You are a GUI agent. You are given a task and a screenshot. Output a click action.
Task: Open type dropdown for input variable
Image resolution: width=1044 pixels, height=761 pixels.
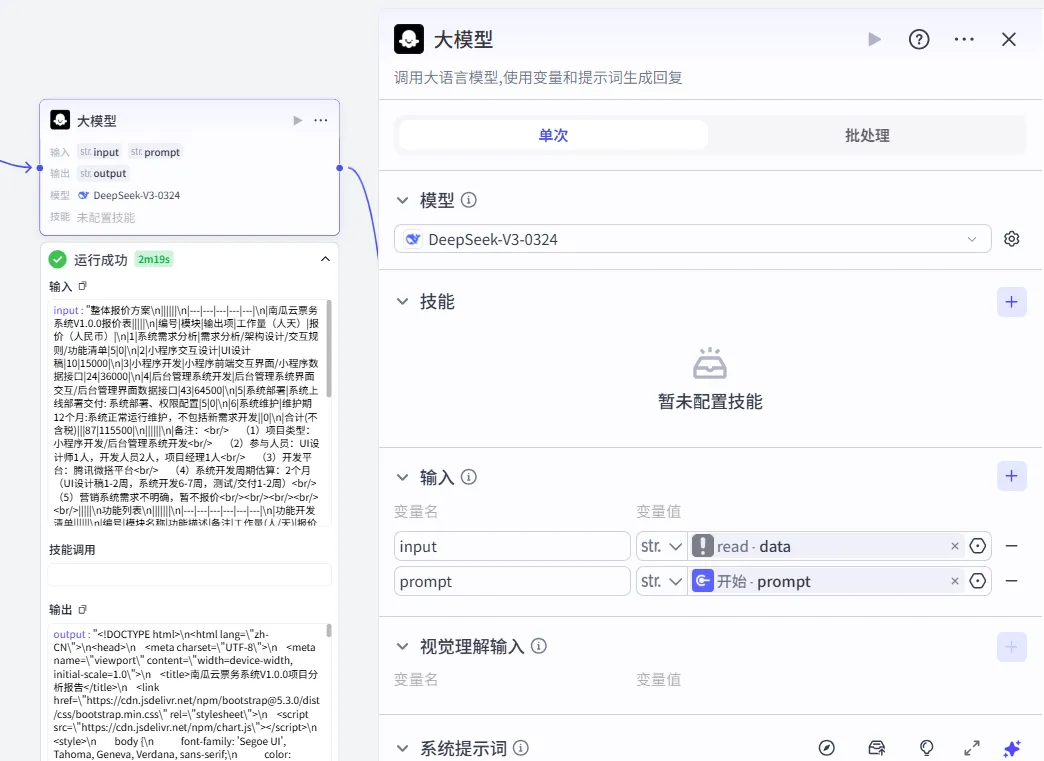pos(661,546)
